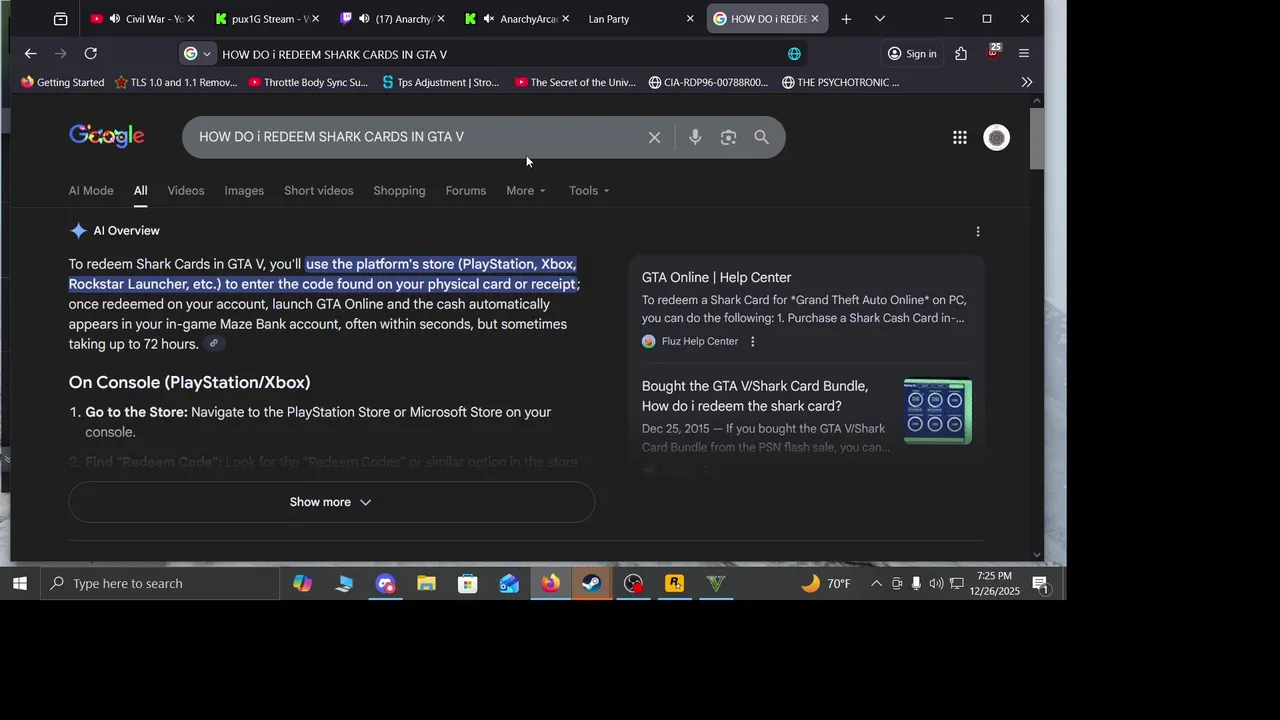This screenshot has height=720, width=1280.
Task: Click the source link chip after '72 hours'
Action: (x=214, y=344)
